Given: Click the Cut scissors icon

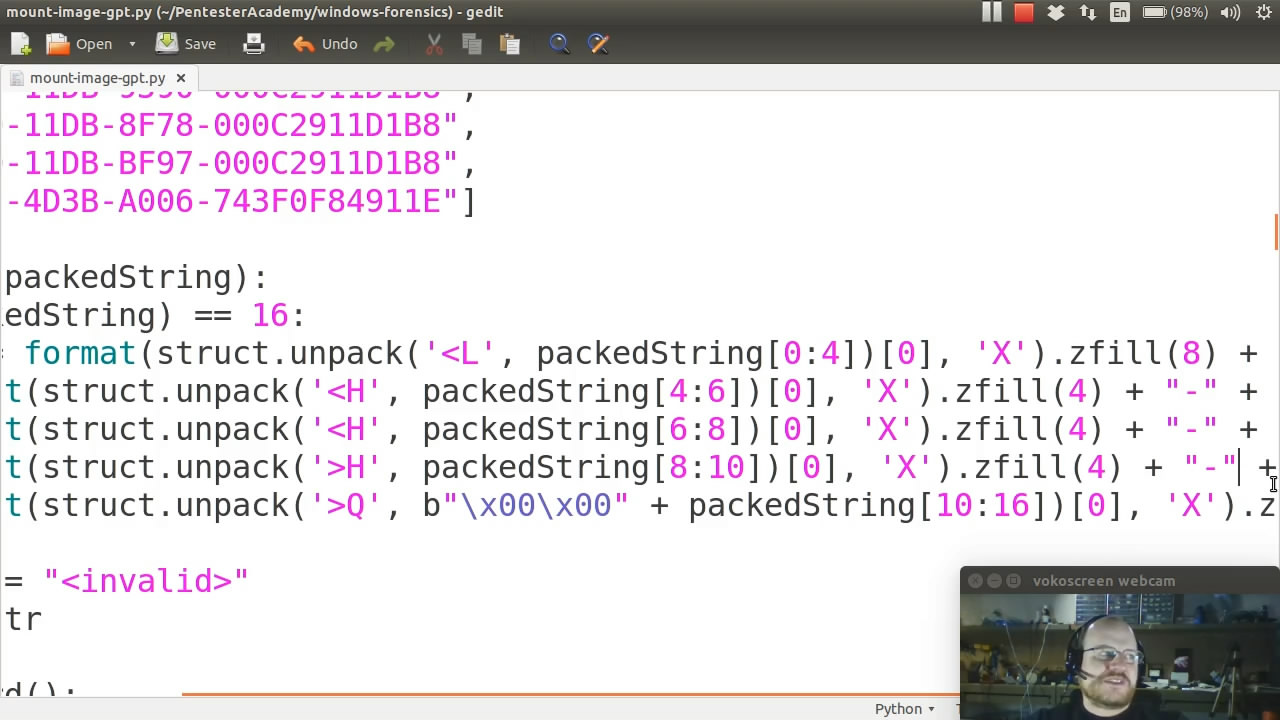Looking at the screenshot, I should [434, 44].
